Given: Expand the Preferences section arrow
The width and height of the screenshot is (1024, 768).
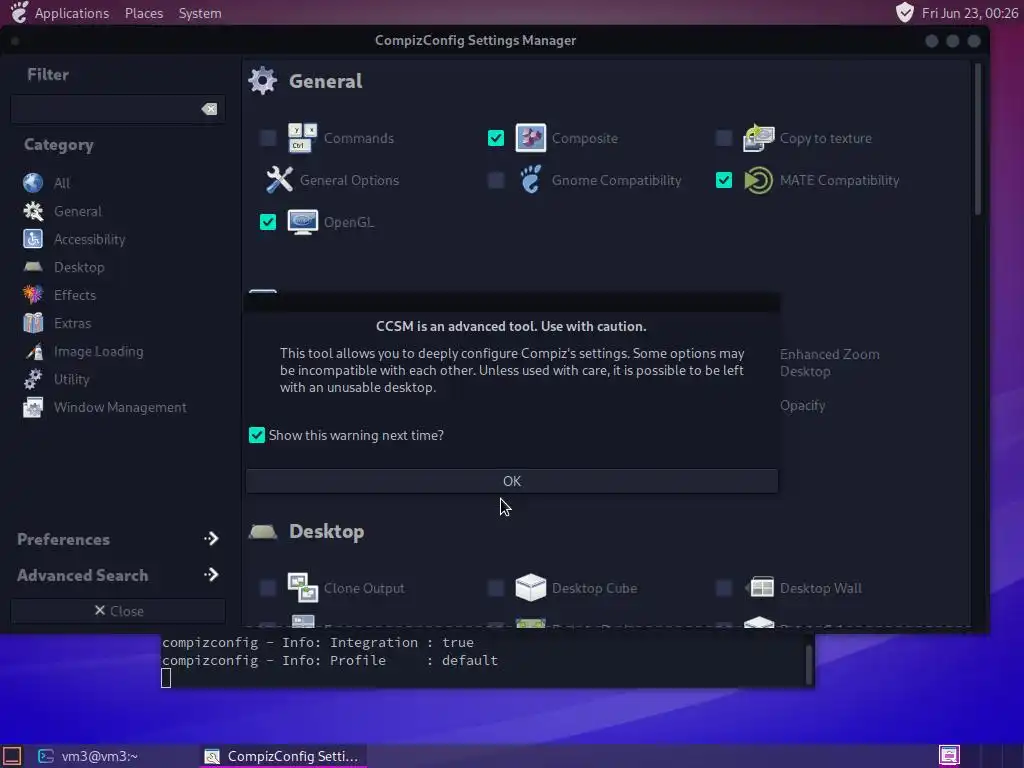Looking at the screenshot, I should click(211, 539).
